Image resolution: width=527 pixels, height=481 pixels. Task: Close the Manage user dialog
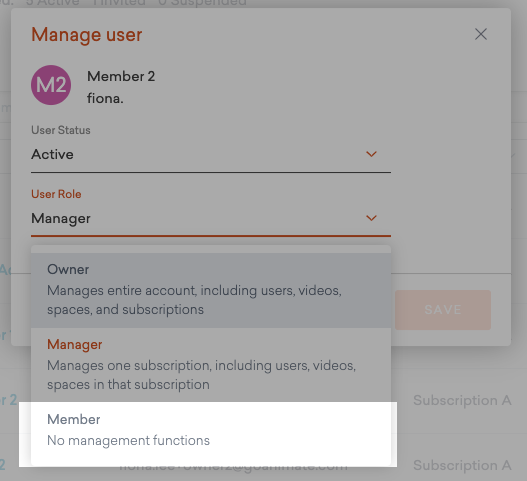pos(481,34)
